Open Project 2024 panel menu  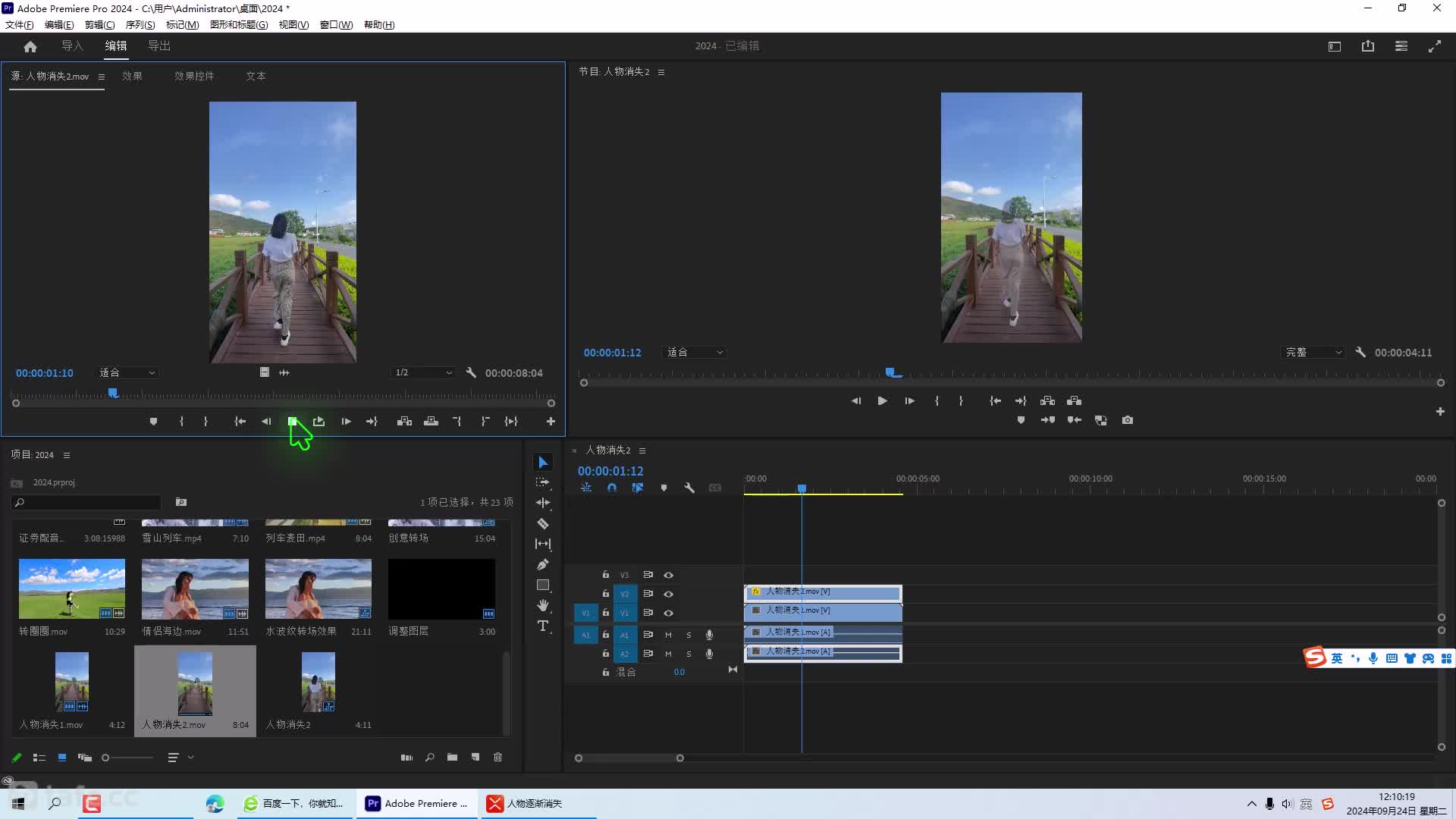click(67, 455)
